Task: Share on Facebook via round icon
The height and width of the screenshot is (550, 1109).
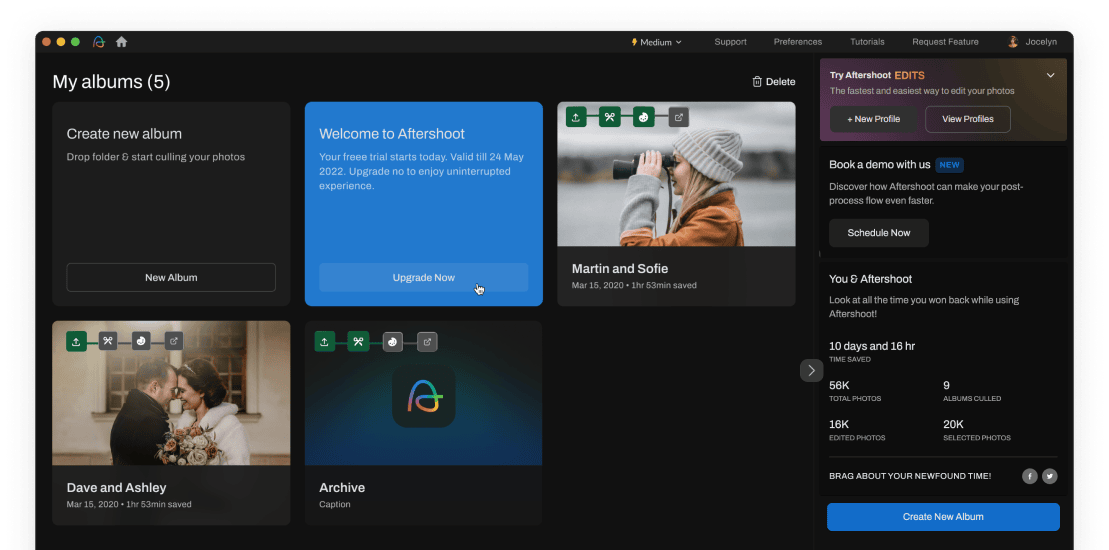Action: tap(1030, 476)
